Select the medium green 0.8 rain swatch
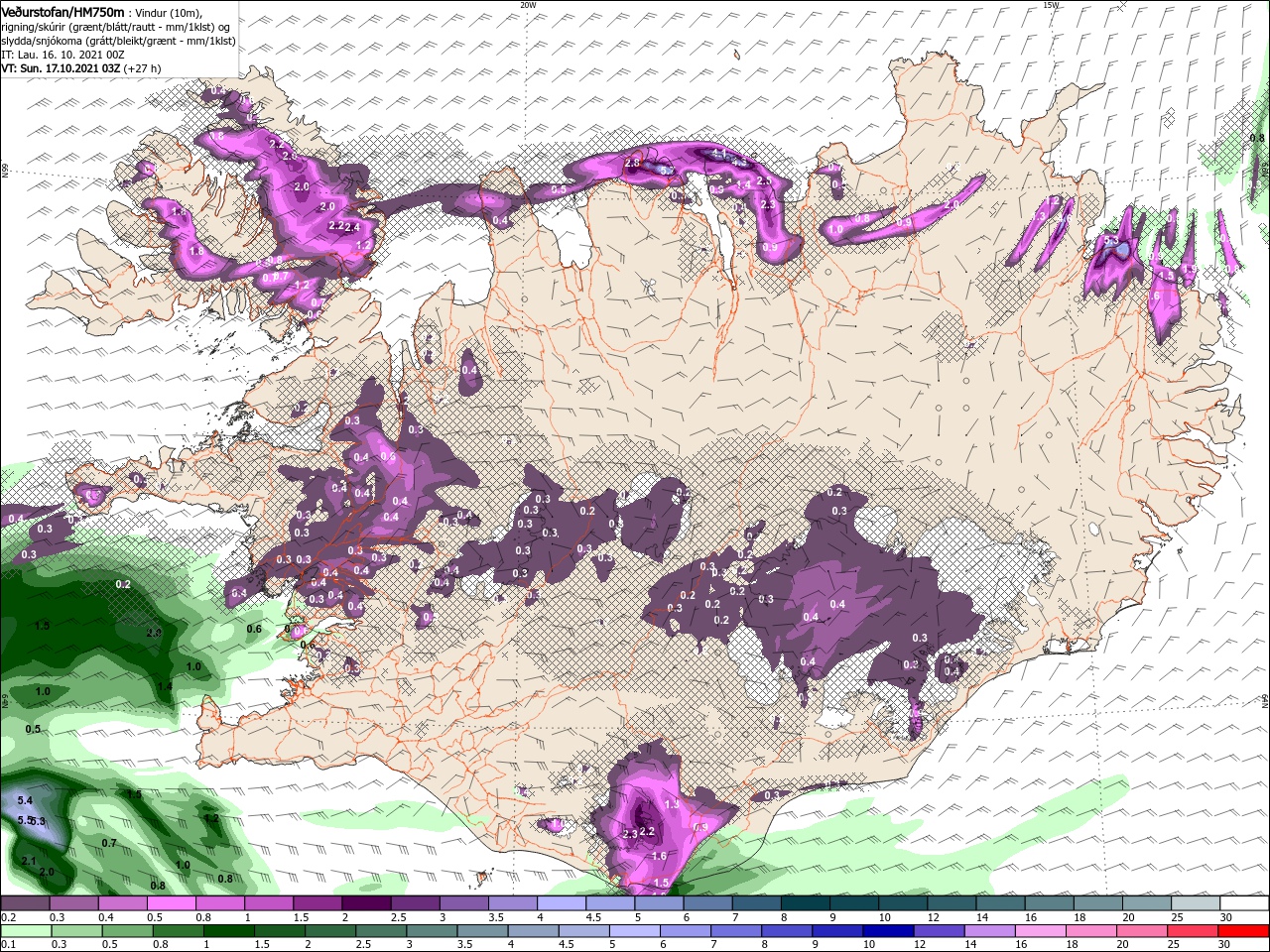The image size is (1270, 952). pyautogui.click(x=179, y=930)
